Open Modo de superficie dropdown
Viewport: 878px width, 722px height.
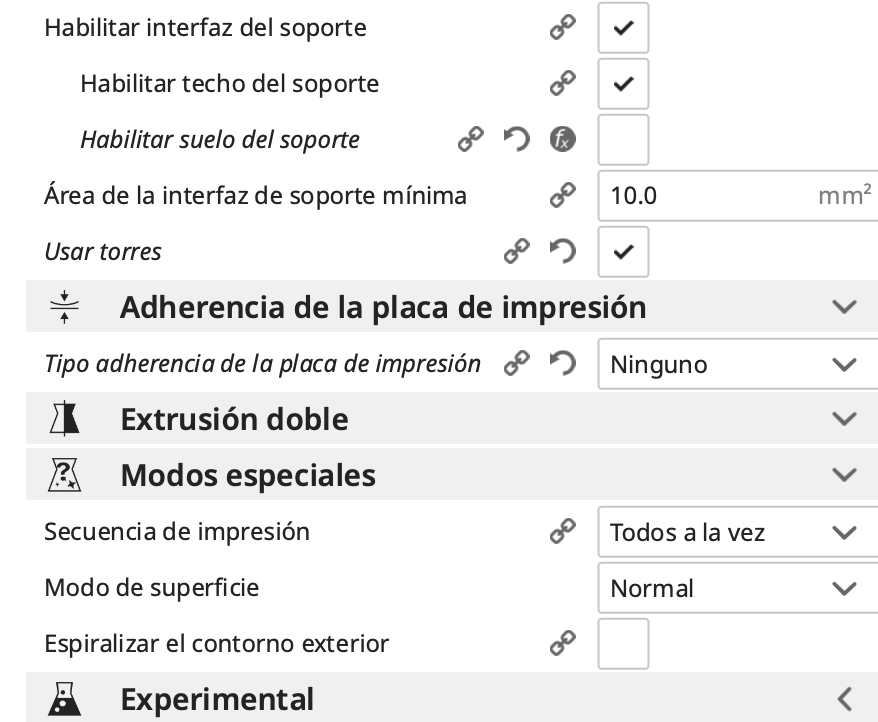pos(736,588)
